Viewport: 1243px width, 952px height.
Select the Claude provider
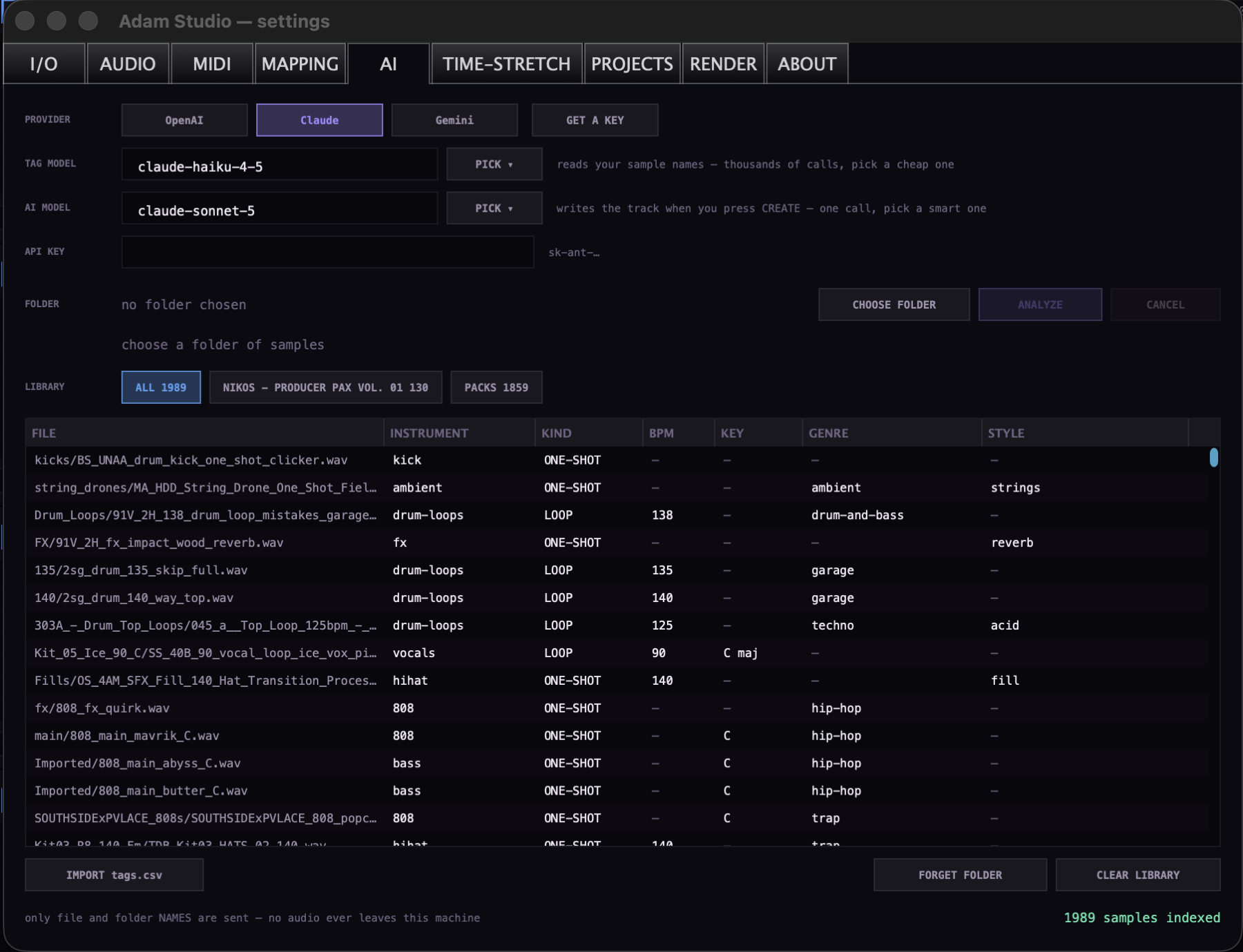coord(319,120)
